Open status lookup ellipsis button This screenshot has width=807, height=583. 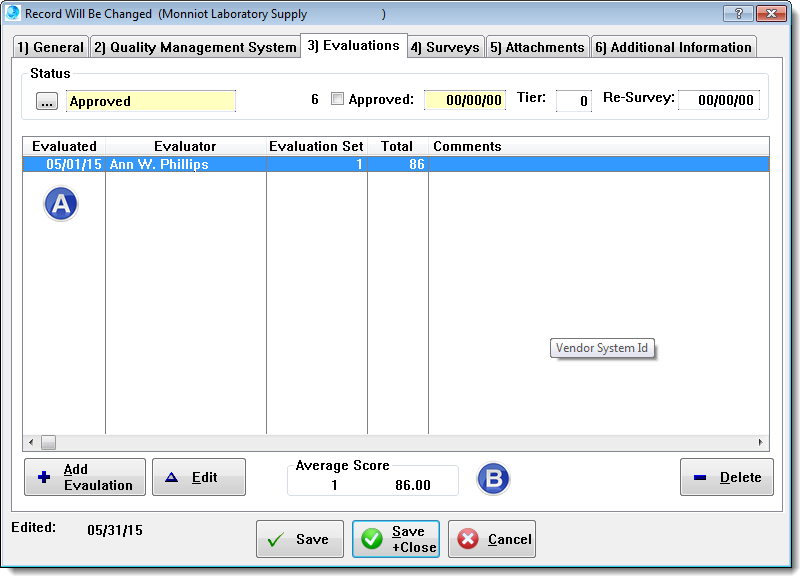click(x=47, y=101)
